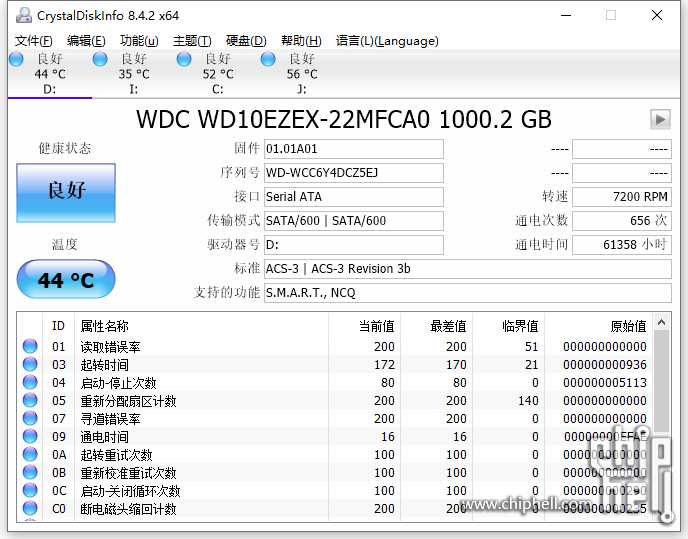Open the 文件(F) menu

coord(34,41)
